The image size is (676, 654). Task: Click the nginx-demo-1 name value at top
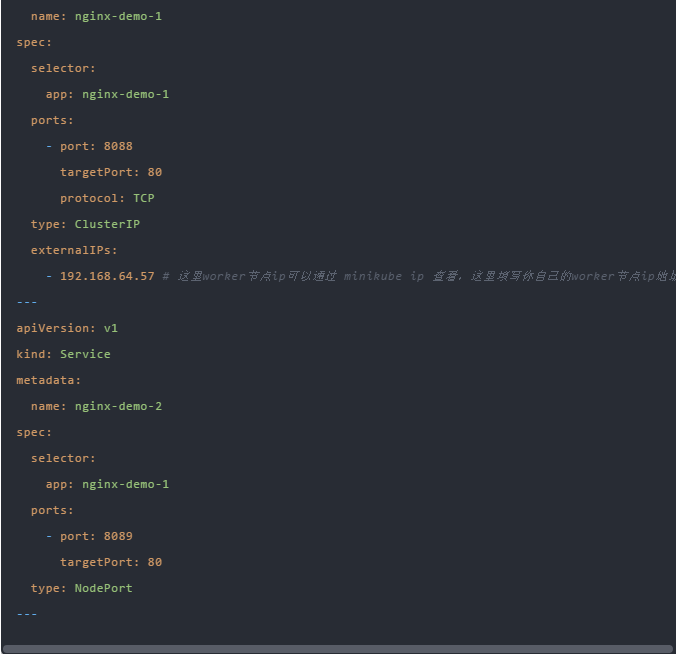point(118,16)
